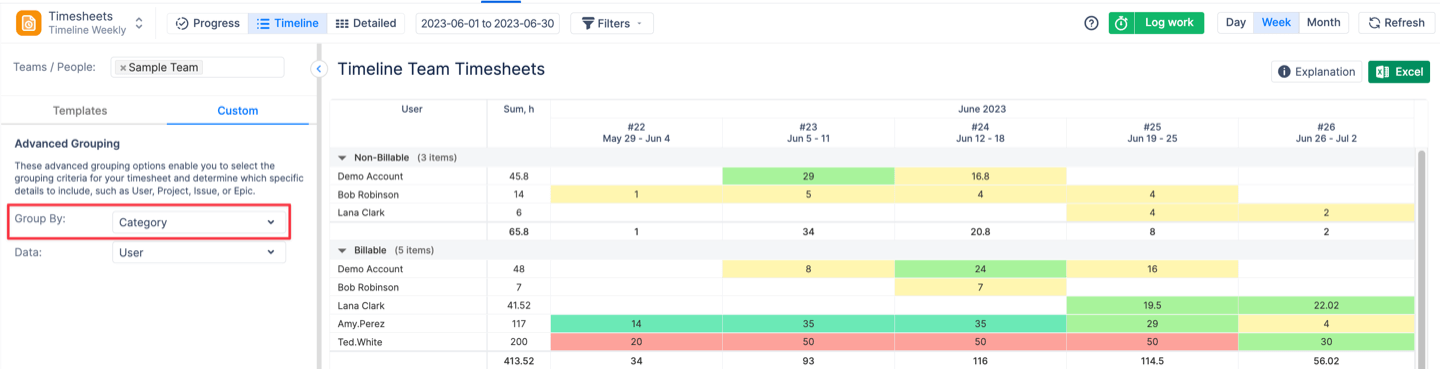Click the green timer stopwatch icon
Image resolution: width=1440 pixels, height=369 pixels.
point(1121,23)
